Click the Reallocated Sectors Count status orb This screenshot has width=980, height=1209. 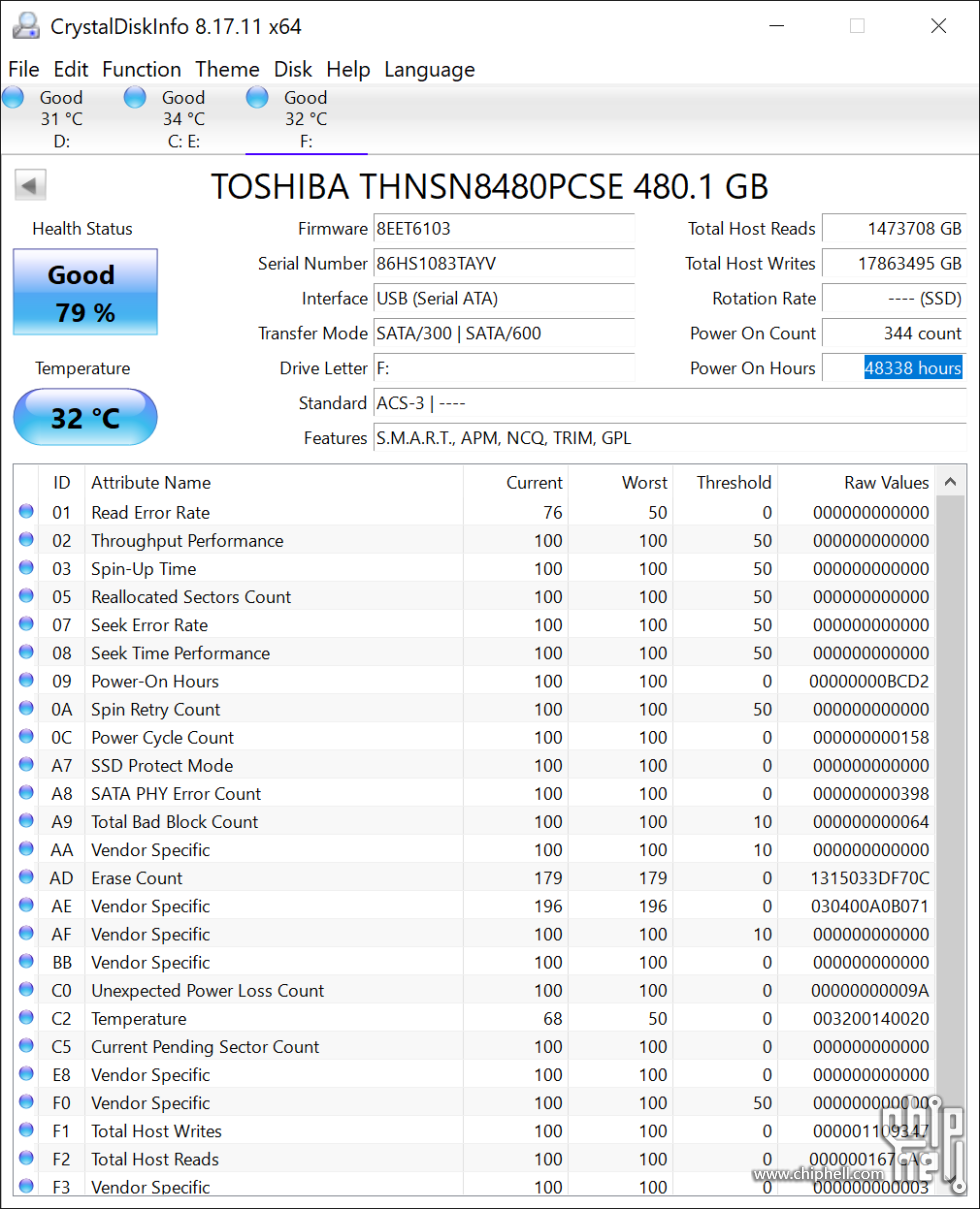point(26,596)
